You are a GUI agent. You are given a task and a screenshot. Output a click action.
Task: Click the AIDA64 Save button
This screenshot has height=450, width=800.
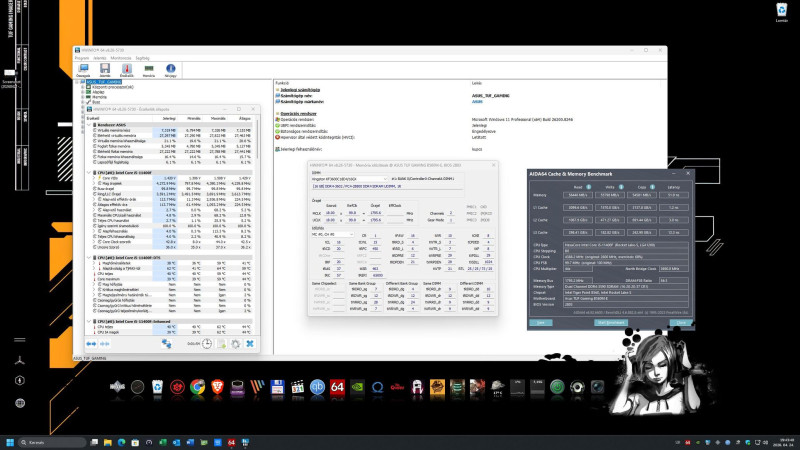pyautogui.click(x=541, y=322)
